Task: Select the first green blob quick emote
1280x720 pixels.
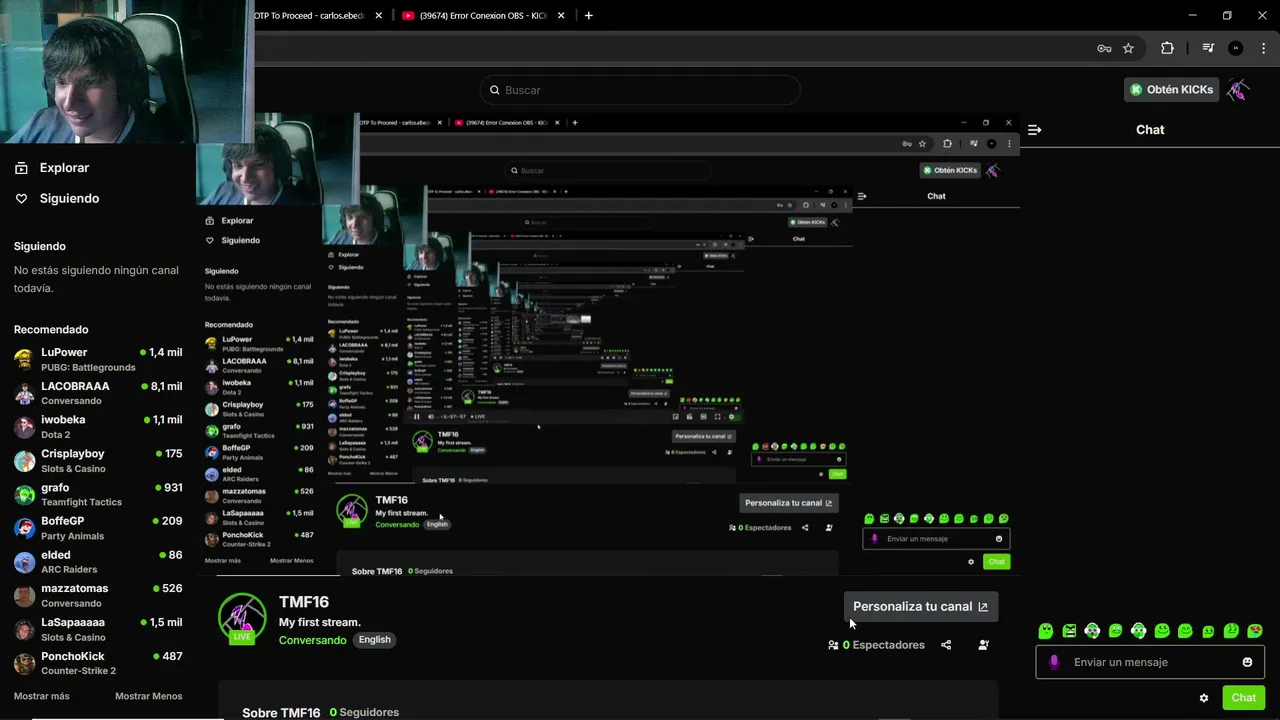Action: [1046, 631]
